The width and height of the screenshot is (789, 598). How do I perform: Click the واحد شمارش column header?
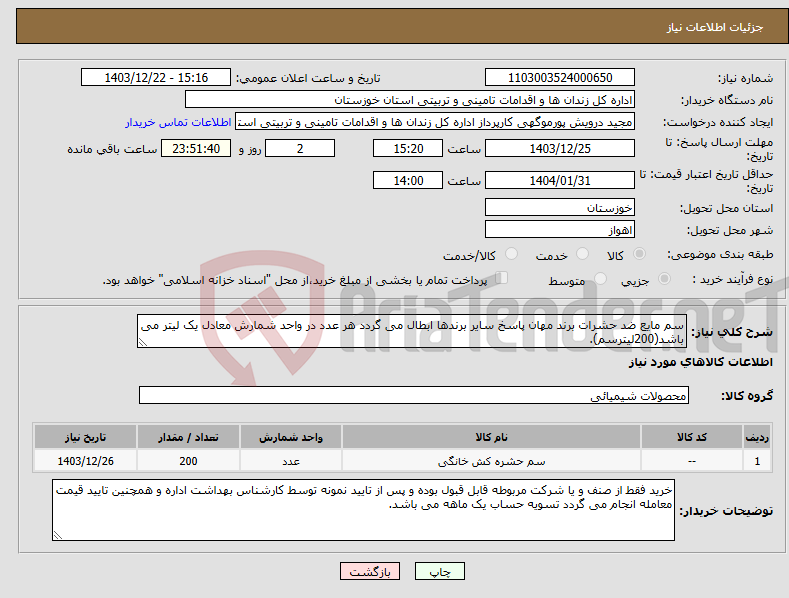291,437
